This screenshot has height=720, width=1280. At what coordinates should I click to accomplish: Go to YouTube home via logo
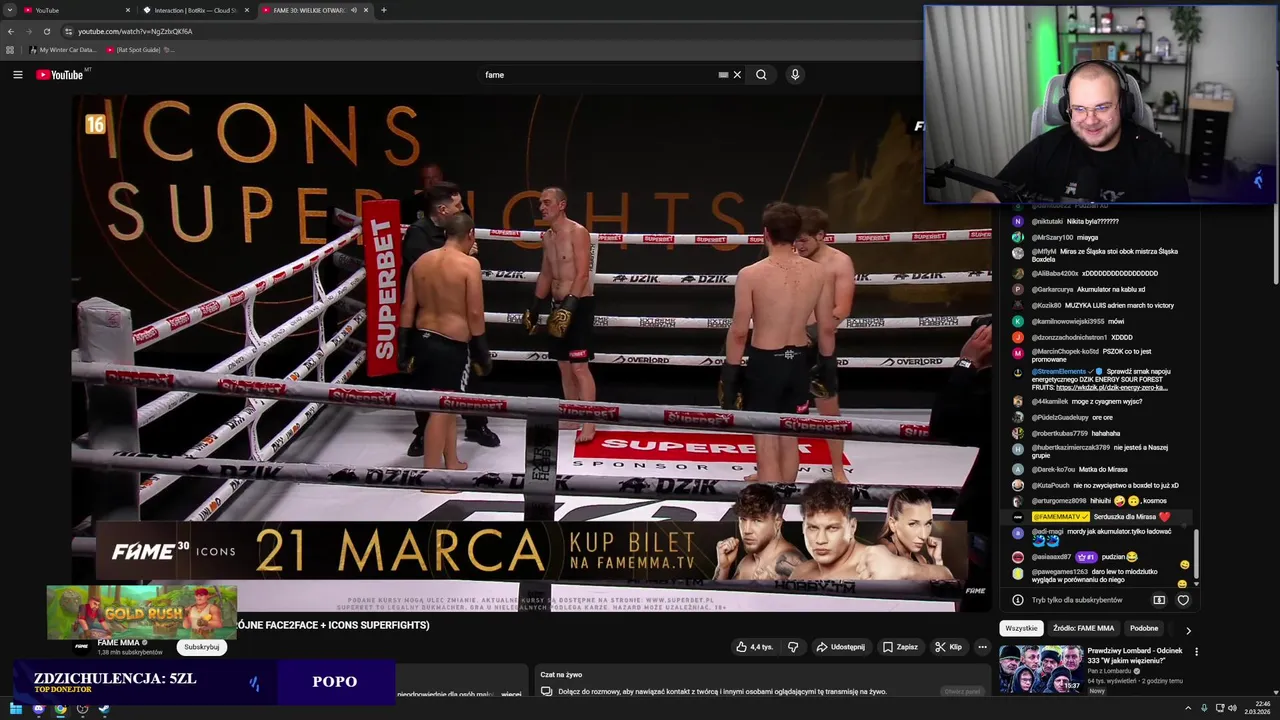point(60,75)
